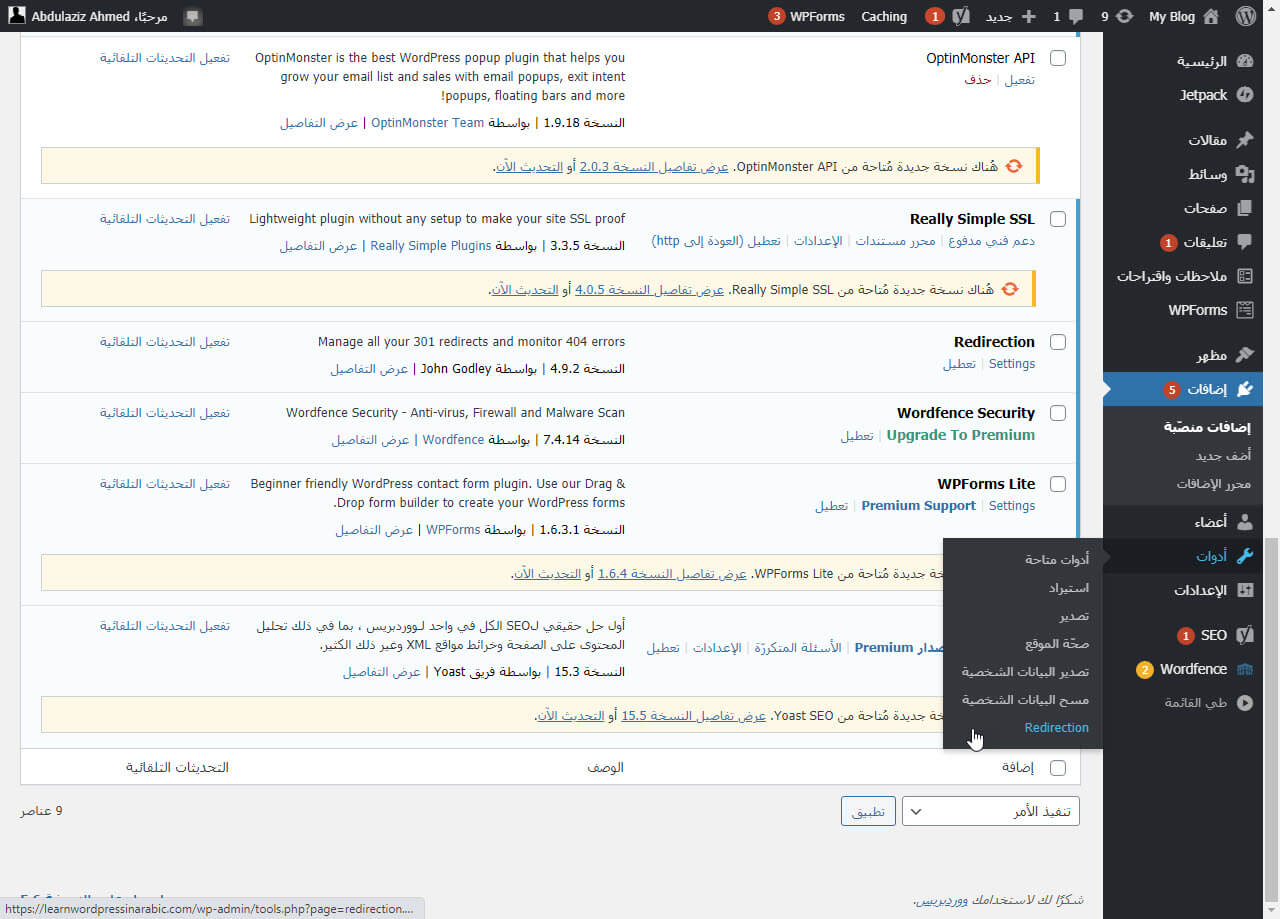Click the Really Simple SSL update refresh icon
The height and width of the screenshot is (919, 1280).
click(x=1010, y=289)
